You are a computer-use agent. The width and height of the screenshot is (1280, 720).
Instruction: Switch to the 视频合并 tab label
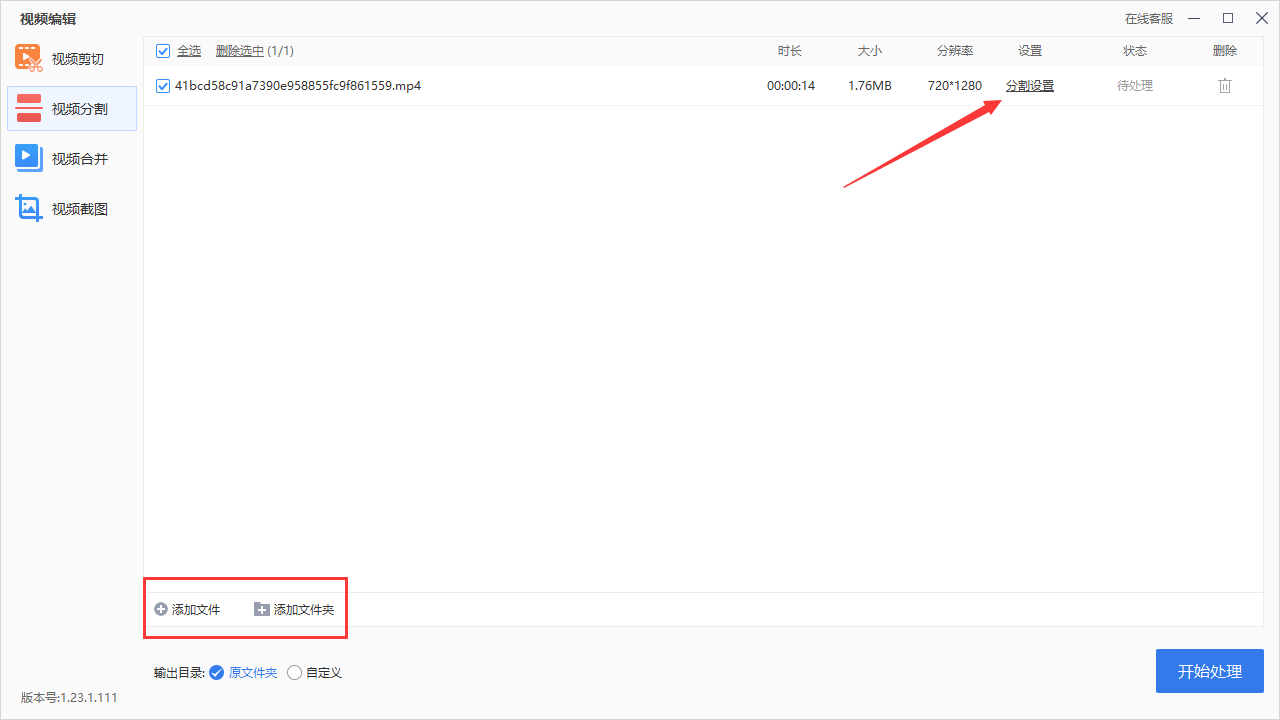[x=80, y=159]
